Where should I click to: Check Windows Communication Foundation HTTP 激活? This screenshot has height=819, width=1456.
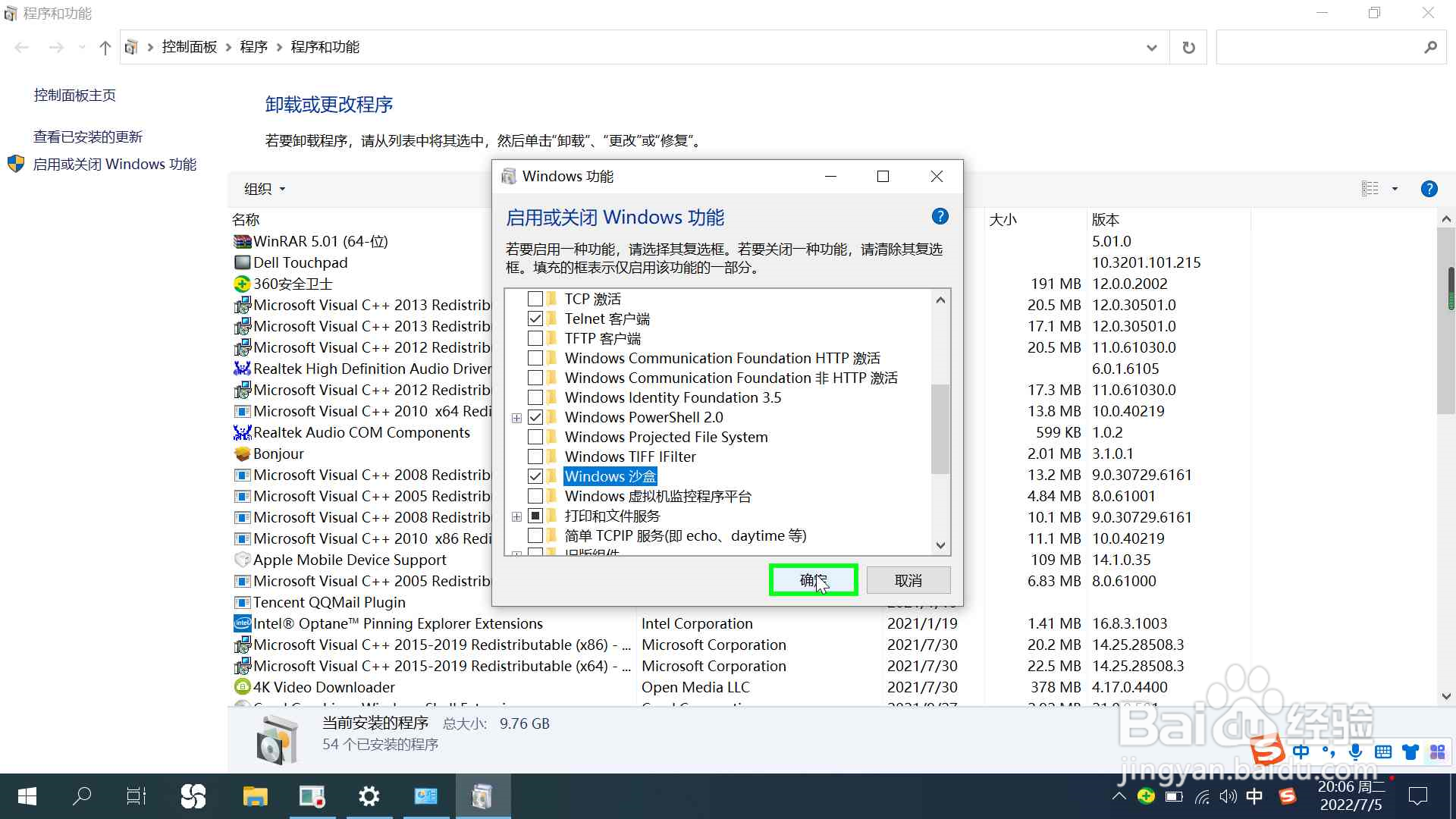point(535,358)
